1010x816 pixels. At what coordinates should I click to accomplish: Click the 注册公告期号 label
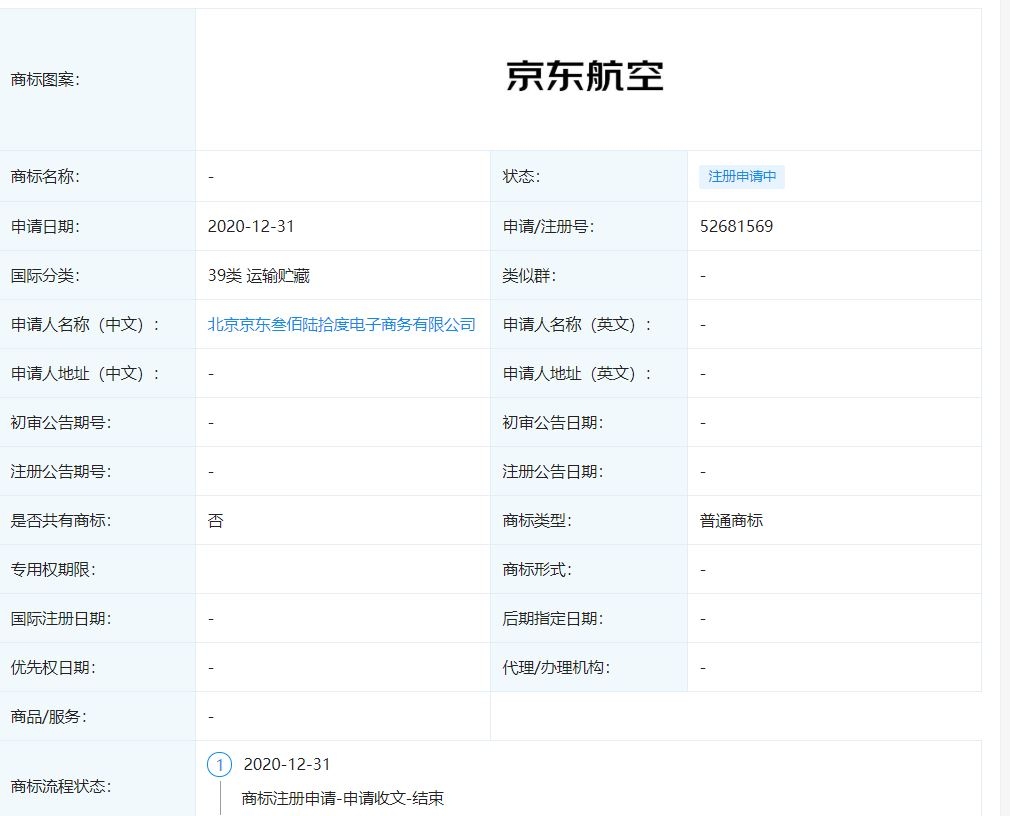(x=61, y=471)
